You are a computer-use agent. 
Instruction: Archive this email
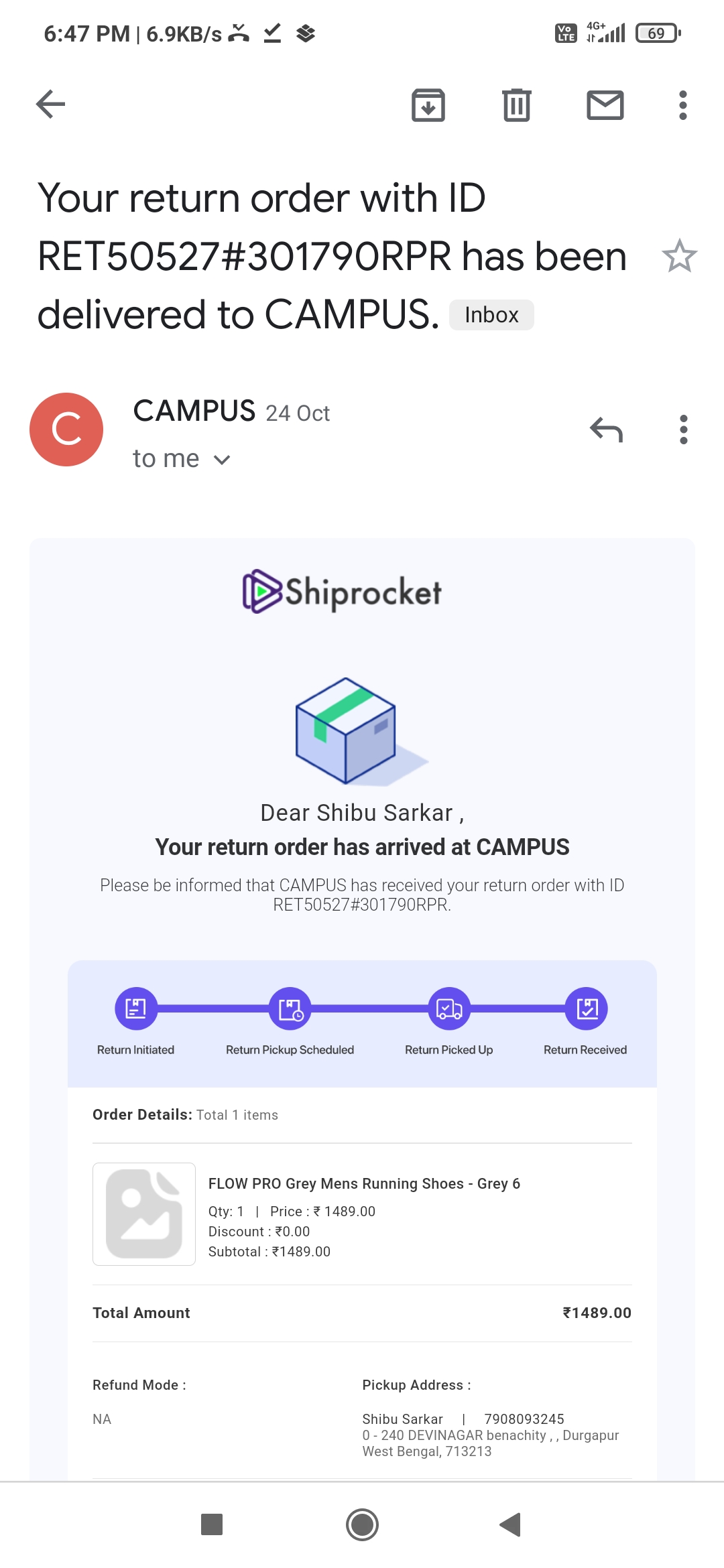[428, 105]
